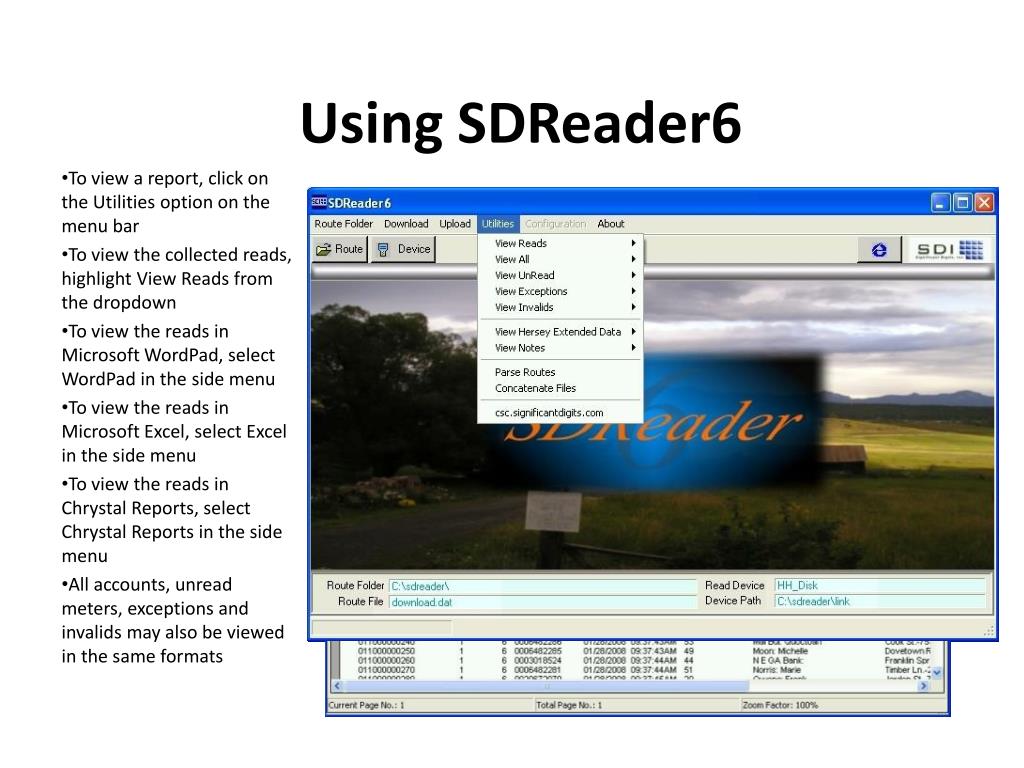
Task: Click 'N E GA Bank' name in report
Action: coord(778,661)
